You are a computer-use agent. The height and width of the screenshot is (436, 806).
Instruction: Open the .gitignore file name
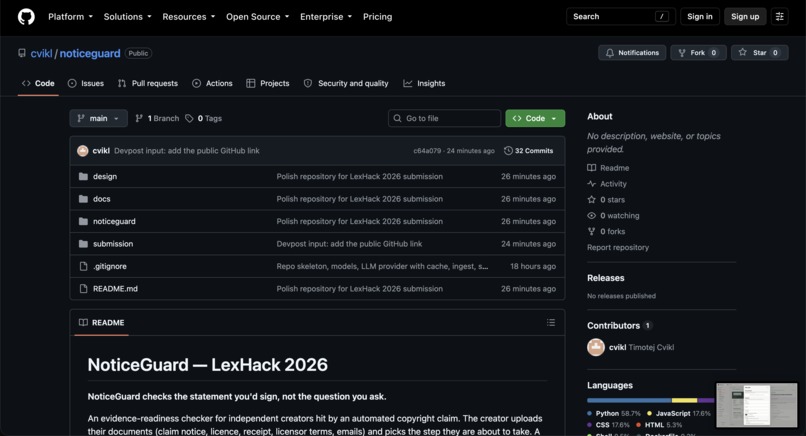tap(109, 266)
